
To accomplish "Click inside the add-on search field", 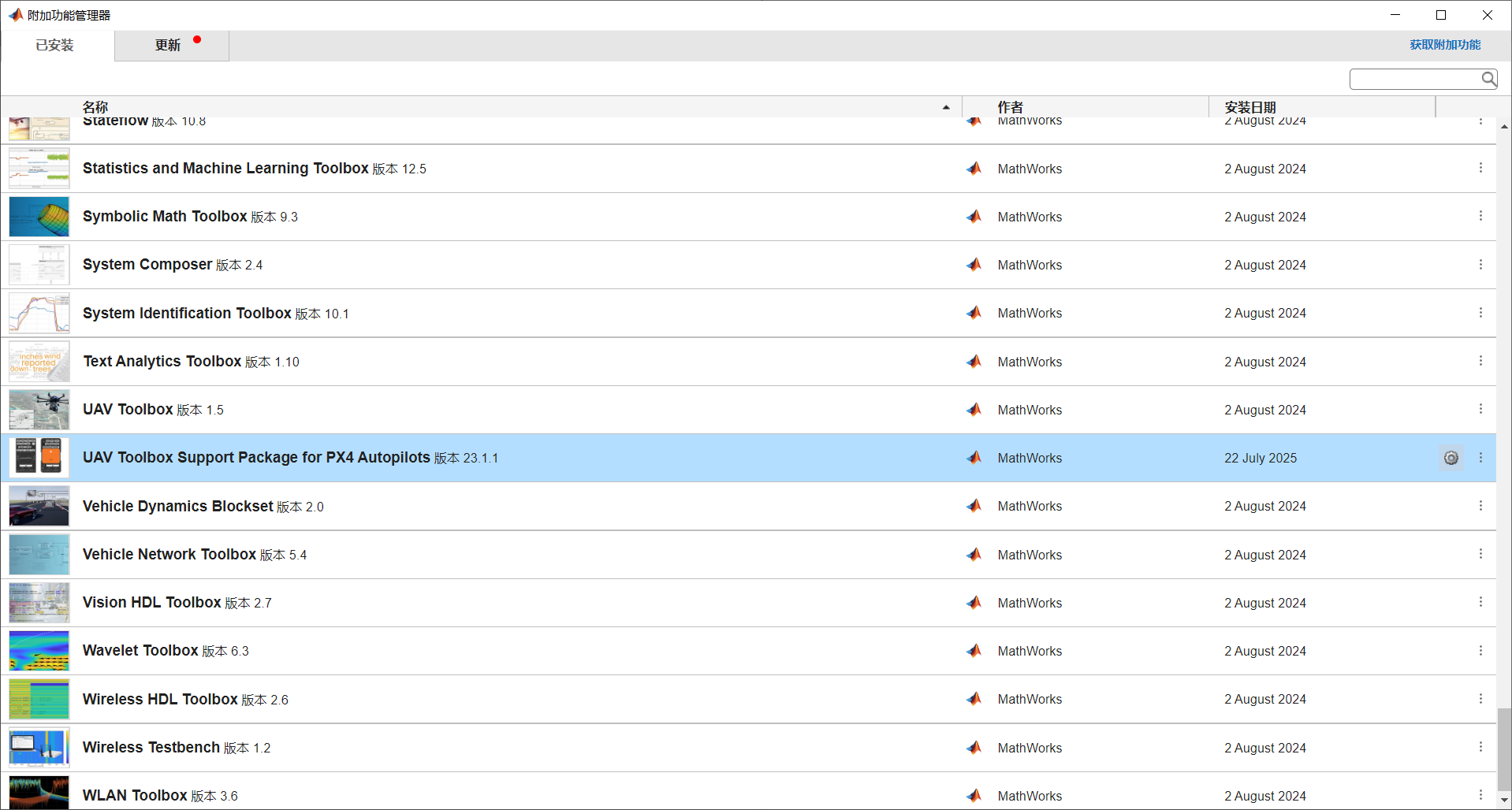I will 1414,79.
